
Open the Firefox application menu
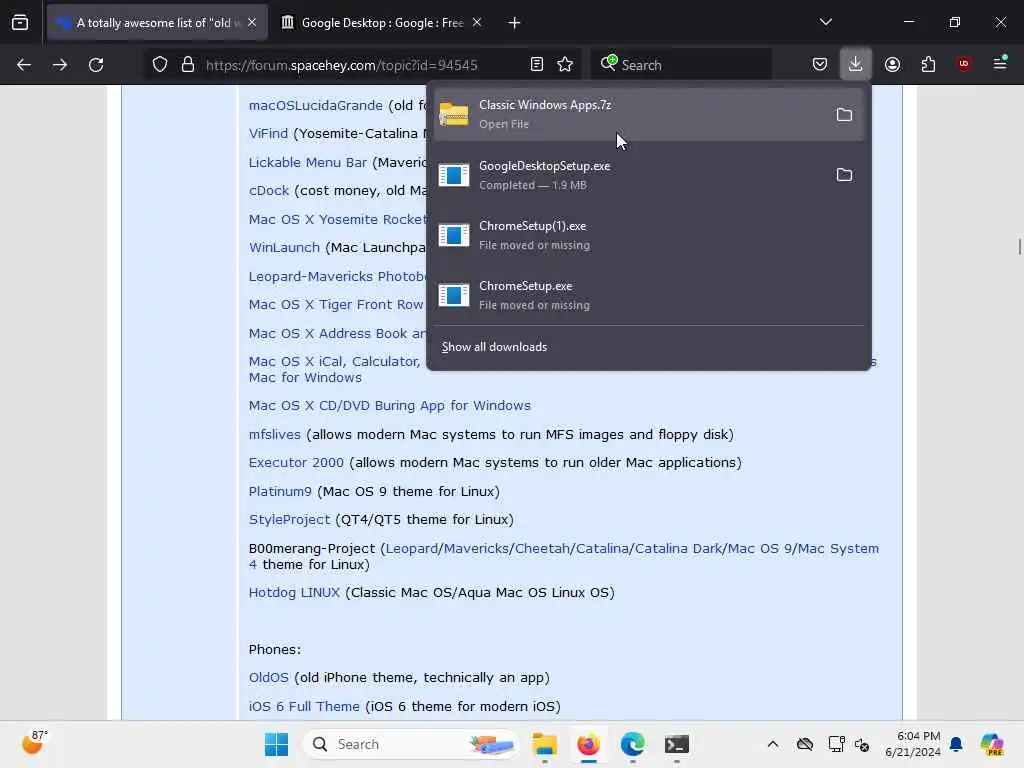pyautogui.click(x=1000, y=64)
